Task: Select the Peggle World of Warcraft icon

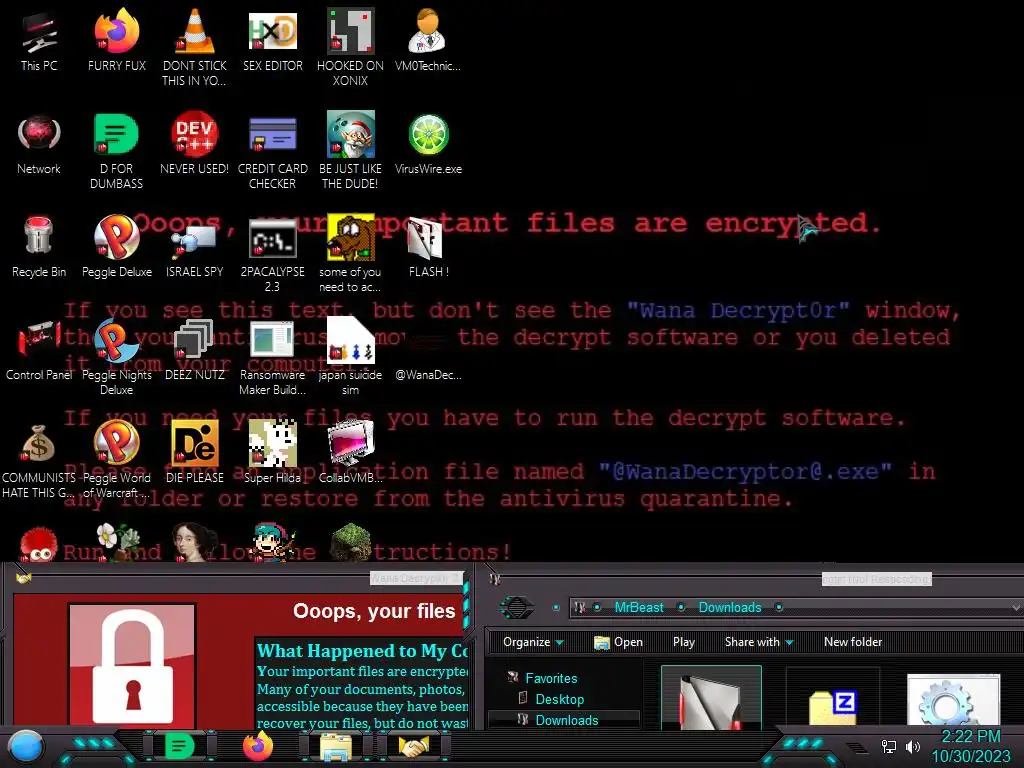Action: click(117, 460)
